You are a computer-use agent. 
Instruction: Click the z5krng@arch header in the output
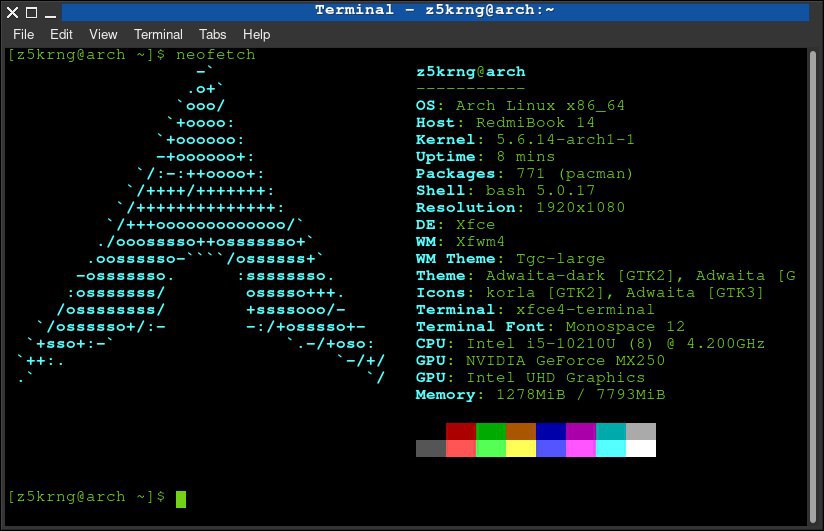pyautogui.click(x=471, y=72)
